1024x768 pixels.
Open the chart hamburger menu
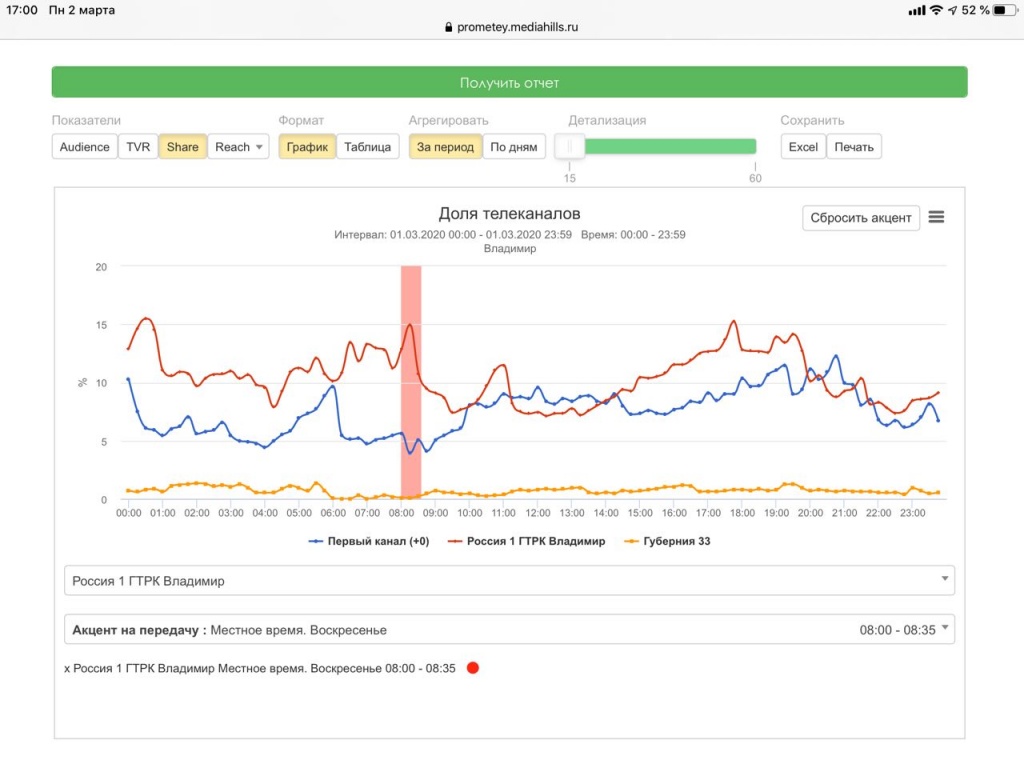coord(936,217)
